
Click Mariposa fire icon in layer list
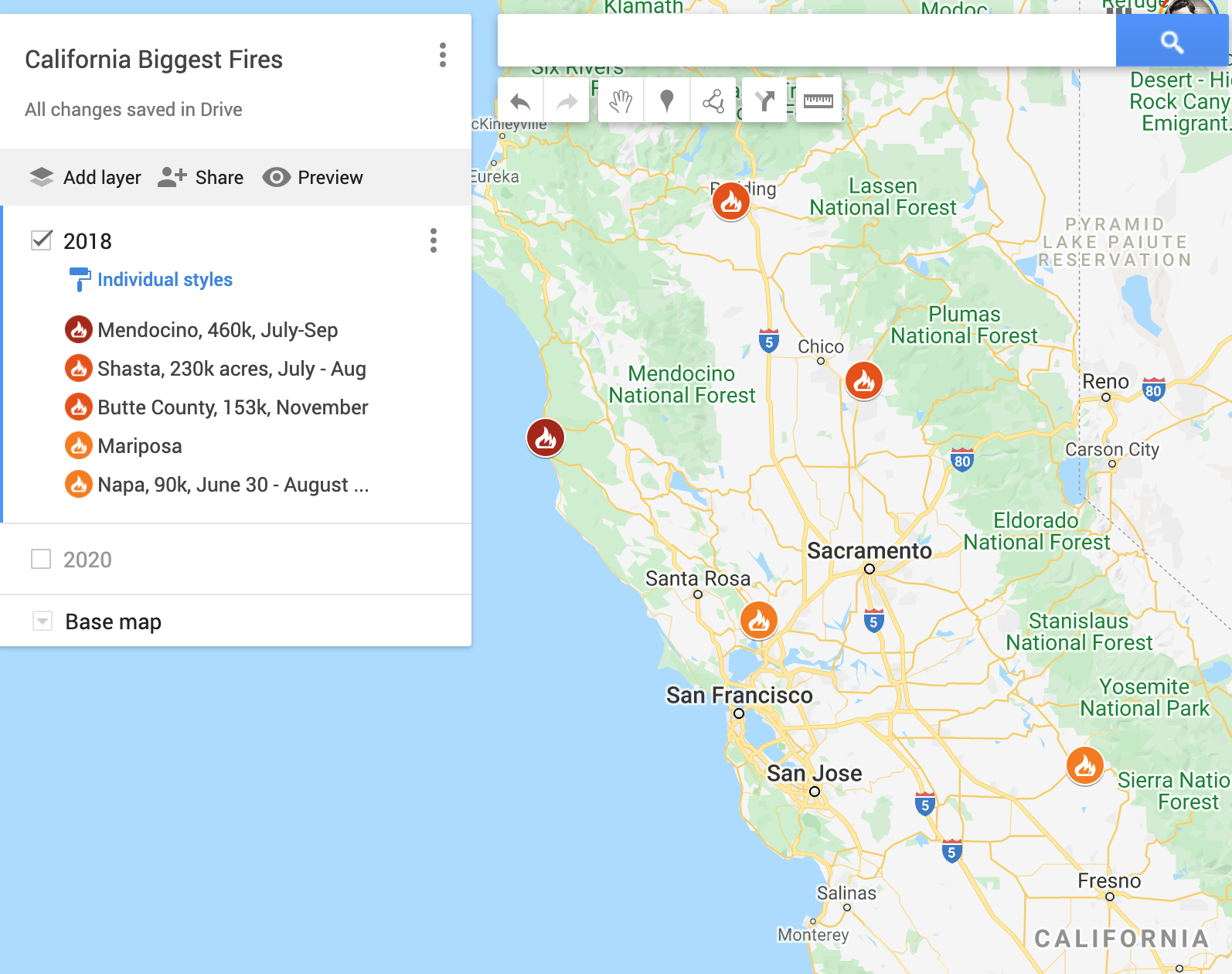coord(79,446)
